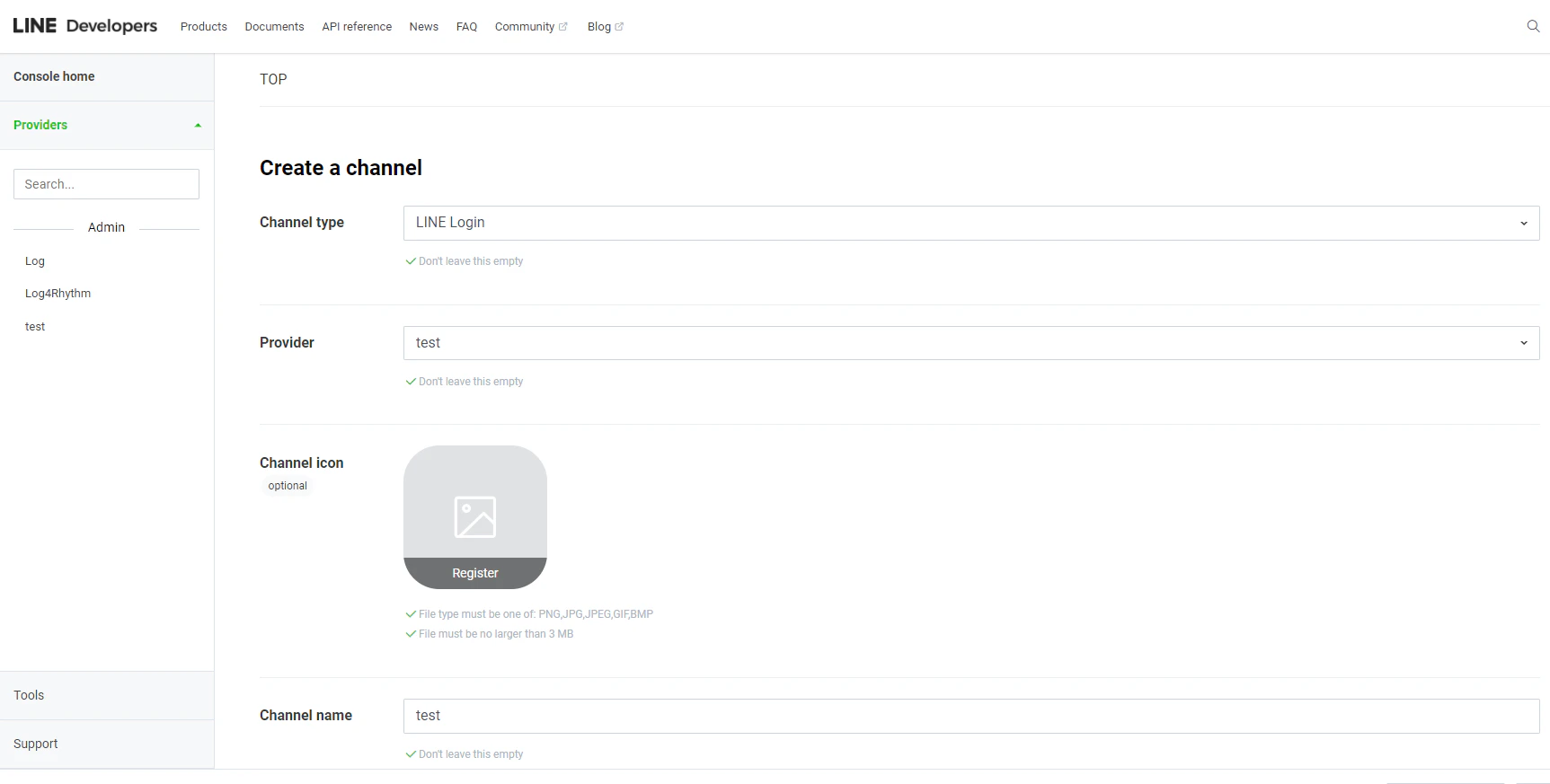Go to API reference
1550x784 pixels.
tap(357, 27)
